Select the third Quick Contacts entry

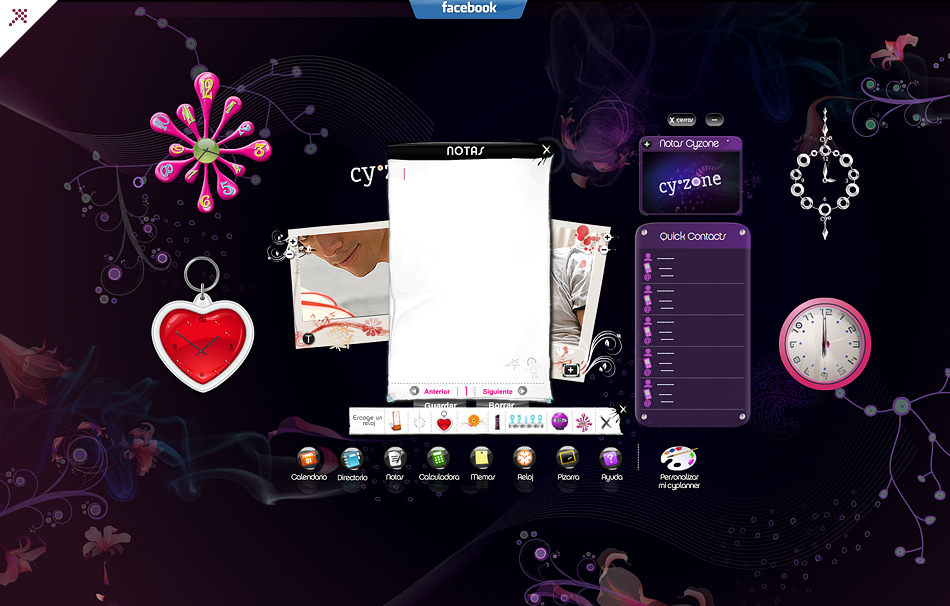tap(693, 330)
